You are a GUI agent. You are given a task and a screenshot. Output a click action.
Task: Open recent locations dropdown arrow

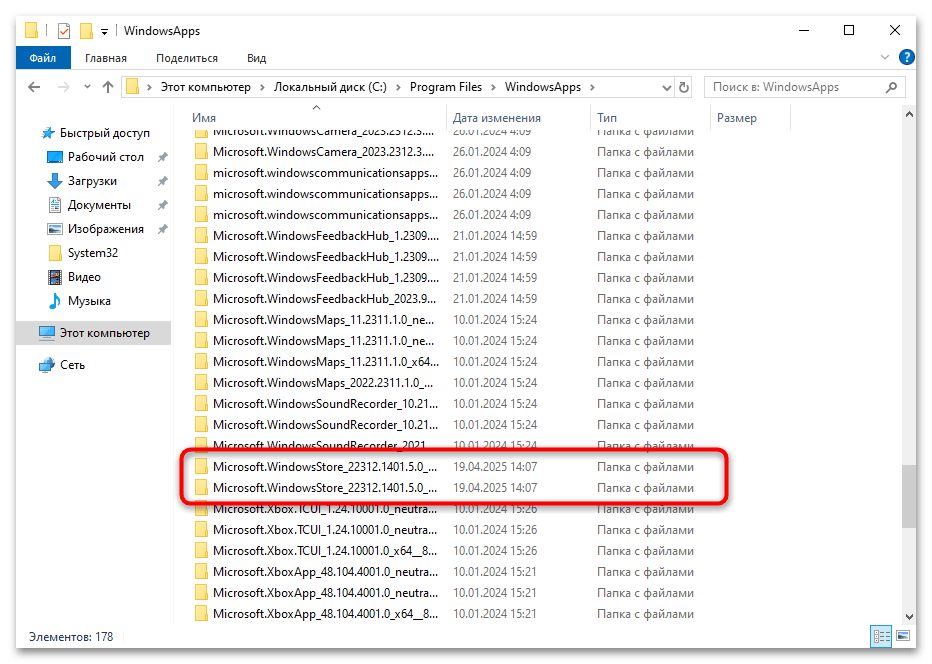click(x=87, y=87)
